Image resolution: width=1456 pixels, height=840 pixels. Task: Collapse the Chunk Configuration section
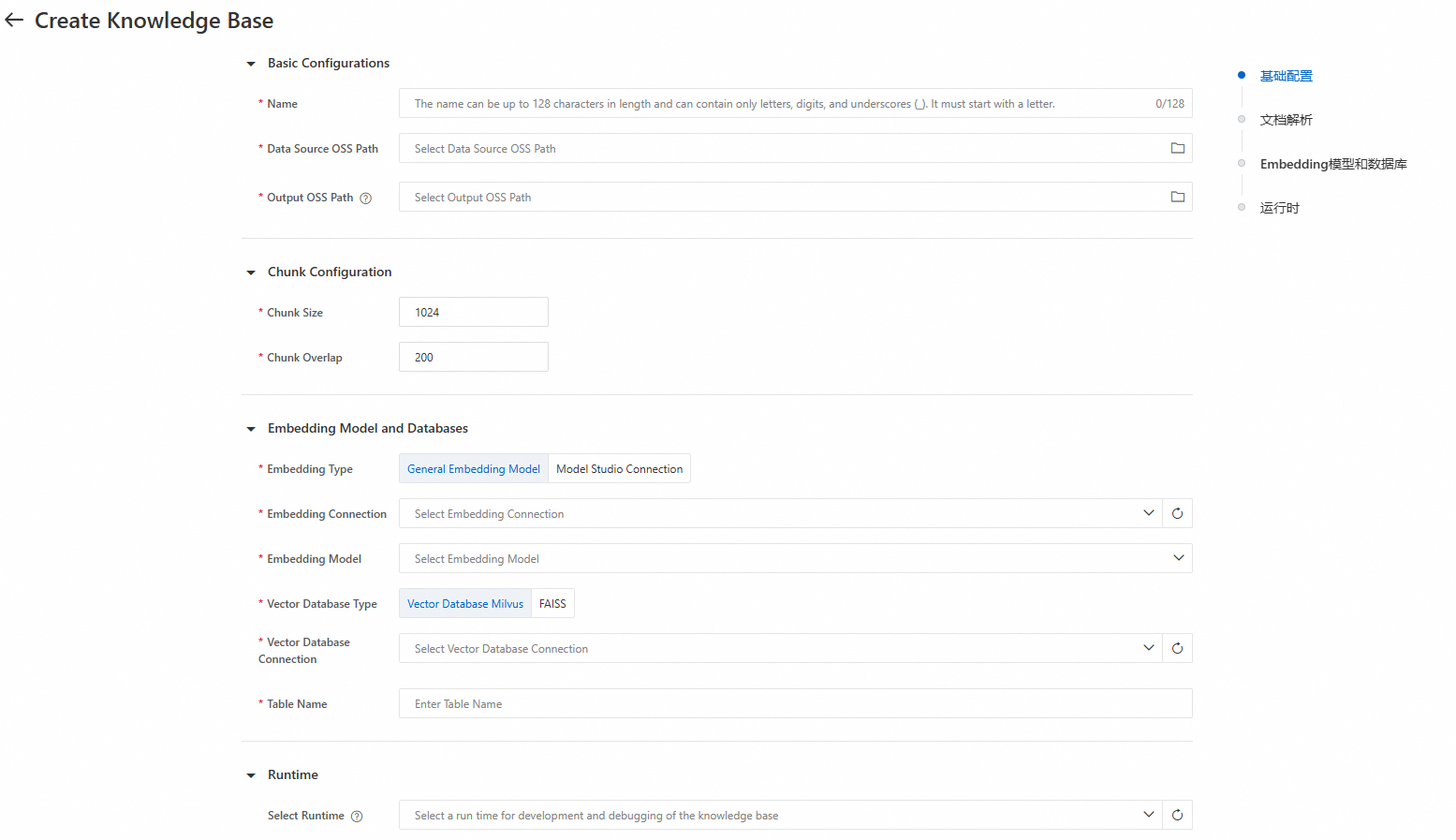point(250,272)
